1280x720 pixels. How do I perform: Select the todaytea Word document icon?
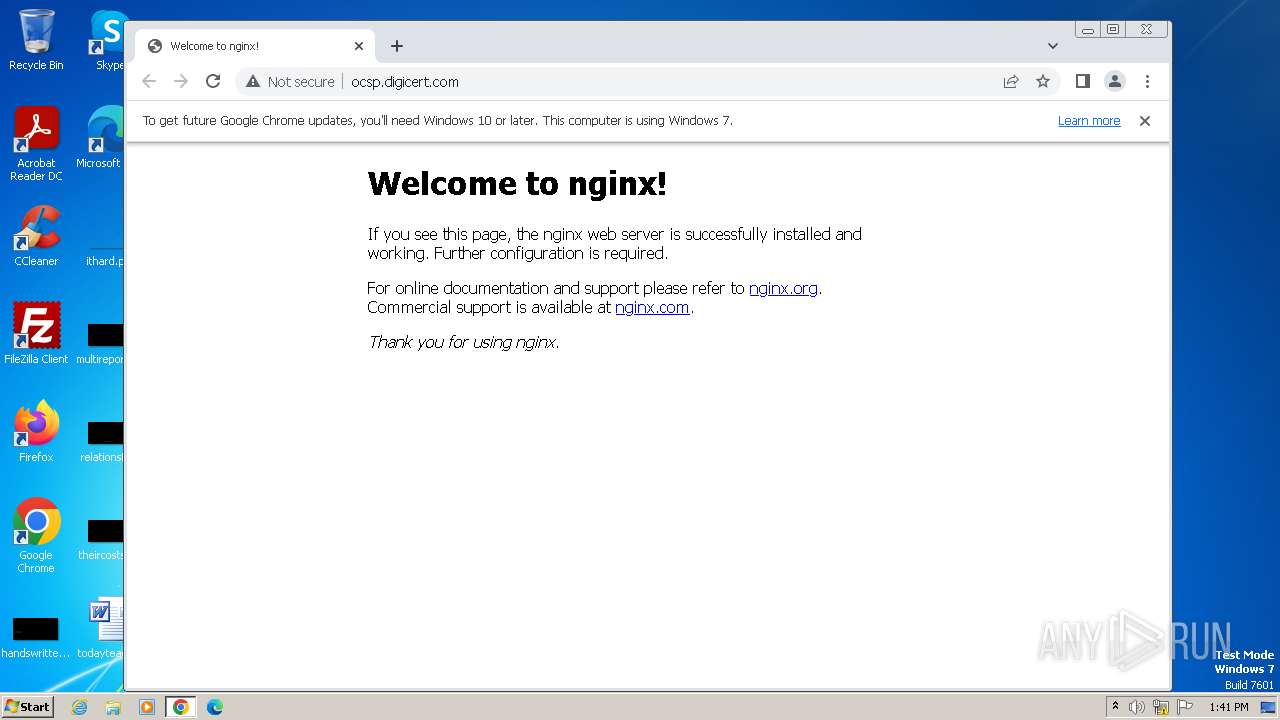pyautogui.click(x=103, y=628)
